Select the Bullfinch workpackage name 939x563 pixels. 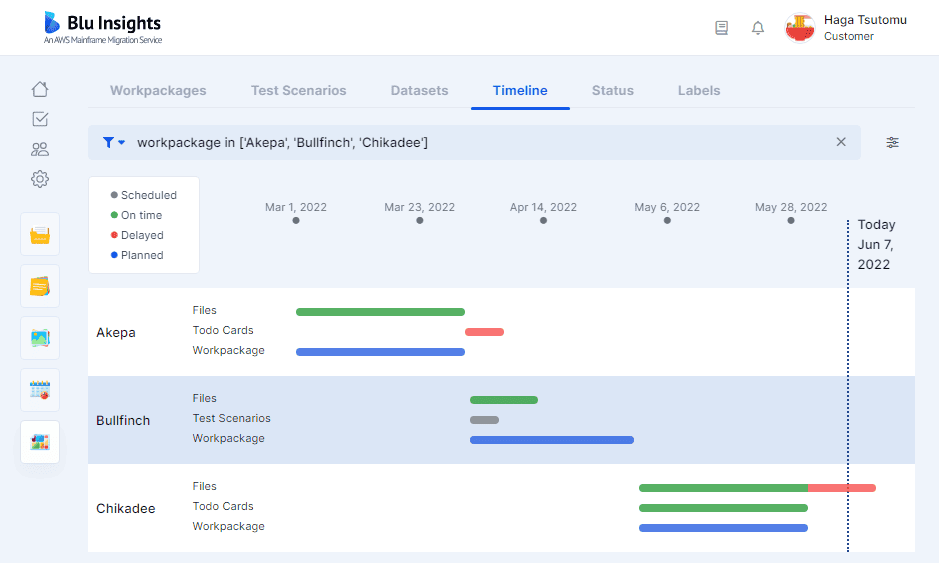(x=123, y=420)
